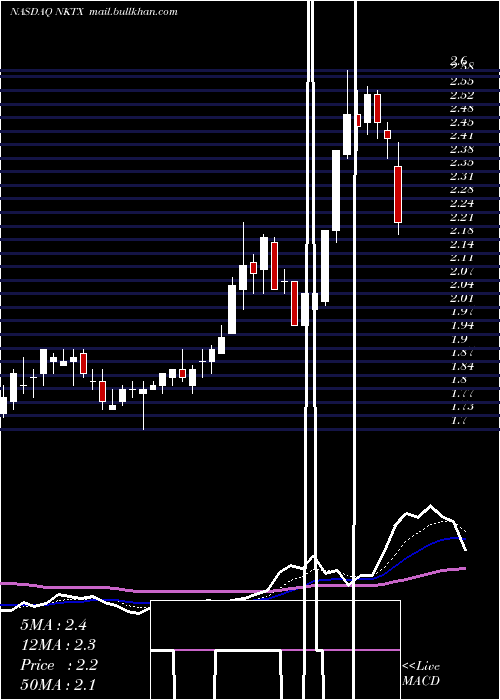Click the 1.8 price axis label
The image size is (500, 700).
(x=458, y=380)
